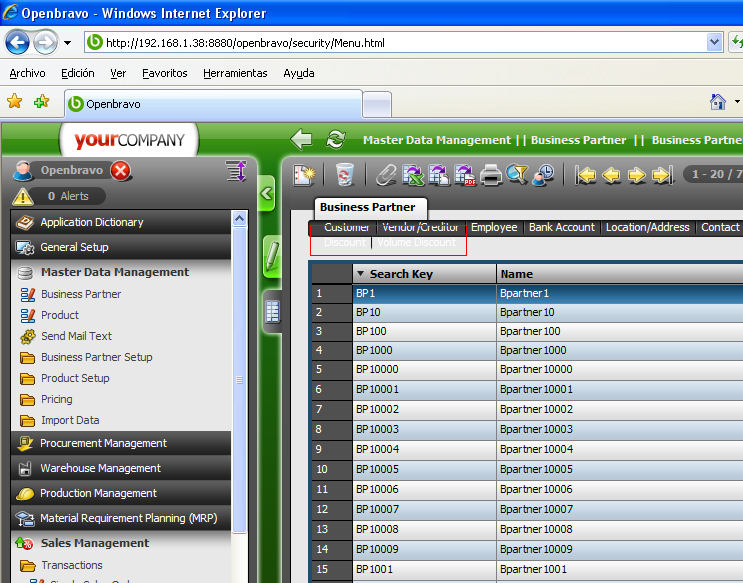This screenshot has width=743, height=583.
Task: Expand the Procurement Management section
Action: 121,443
